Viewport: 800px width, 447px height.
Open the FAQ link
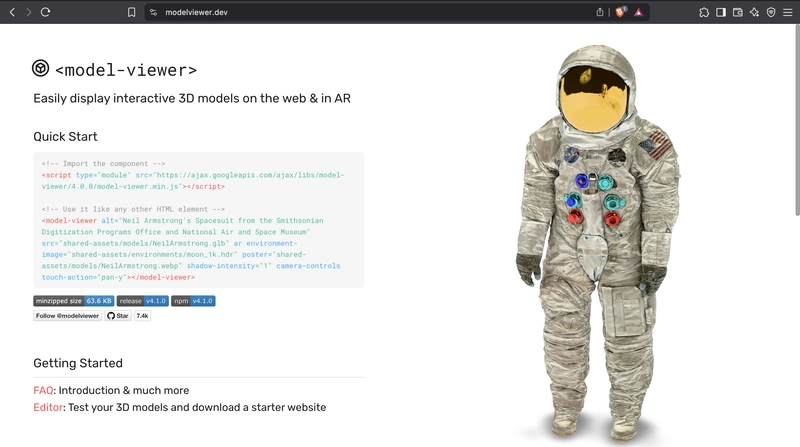tap(43, 390)
